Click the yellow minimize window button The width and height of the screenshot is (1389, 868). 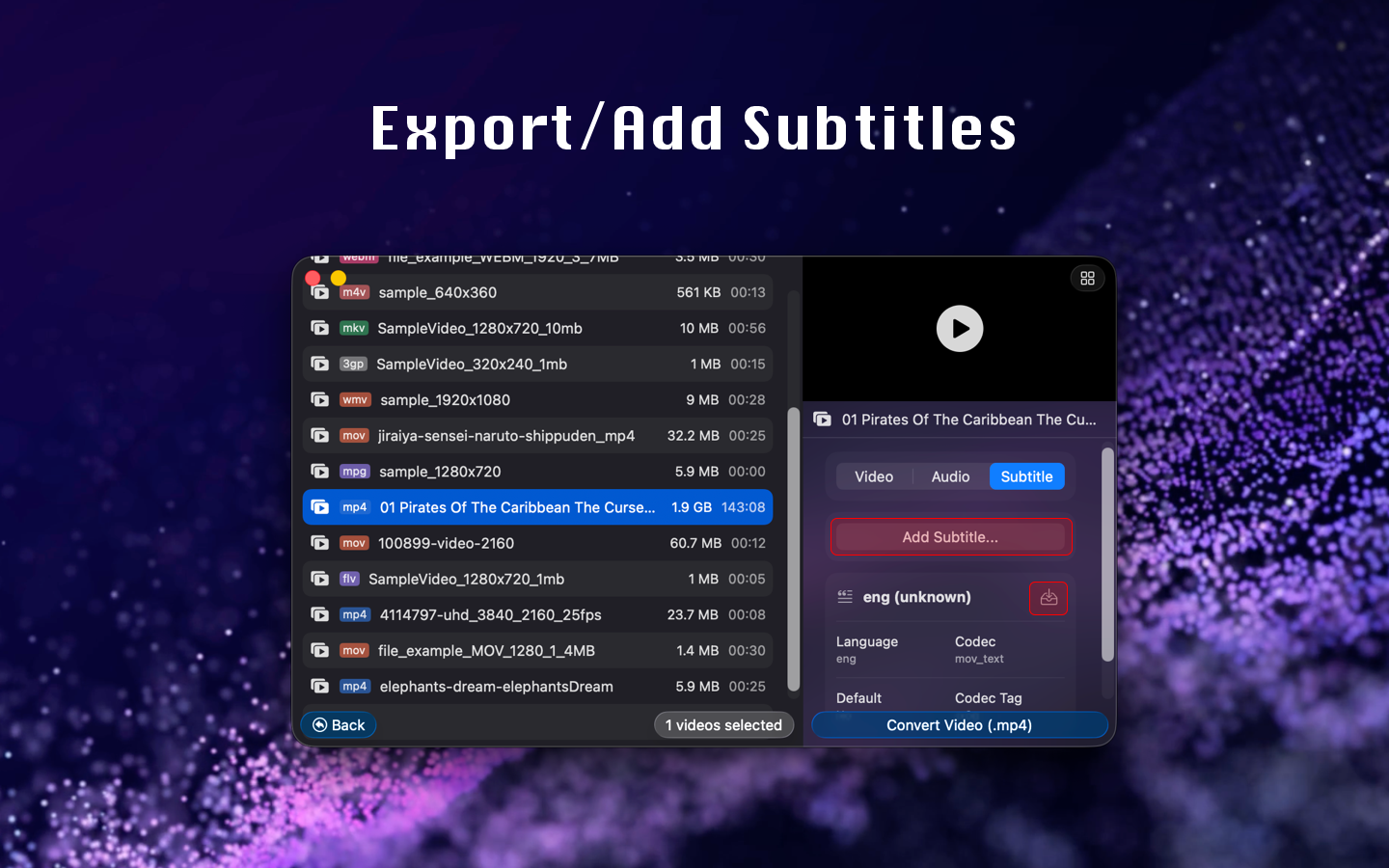[339, 278]
